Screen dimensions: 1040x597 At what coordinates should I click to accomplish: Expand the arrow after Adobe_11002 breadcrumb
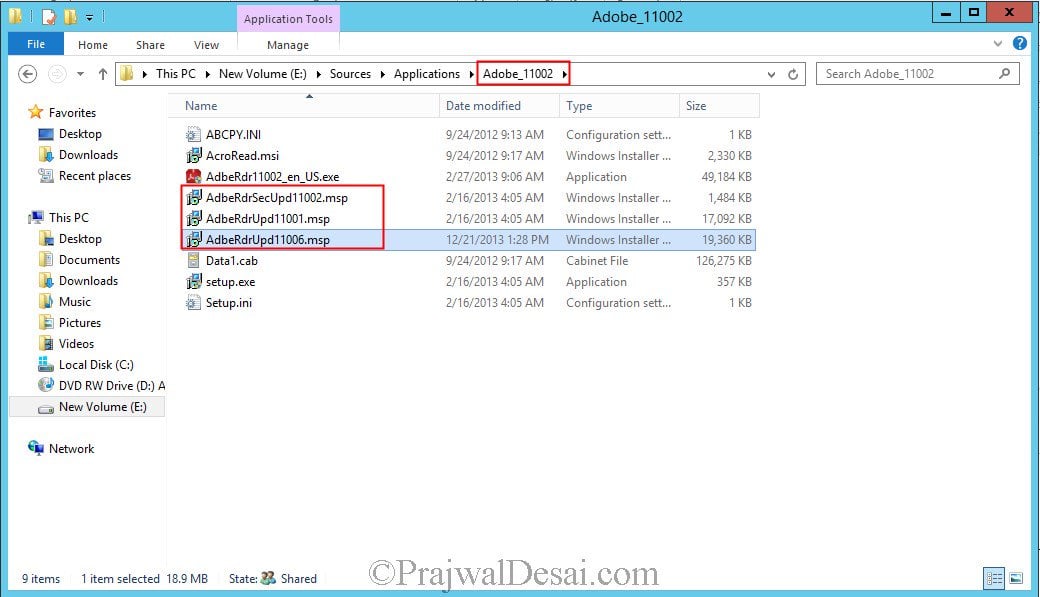[x=564, y=74]
